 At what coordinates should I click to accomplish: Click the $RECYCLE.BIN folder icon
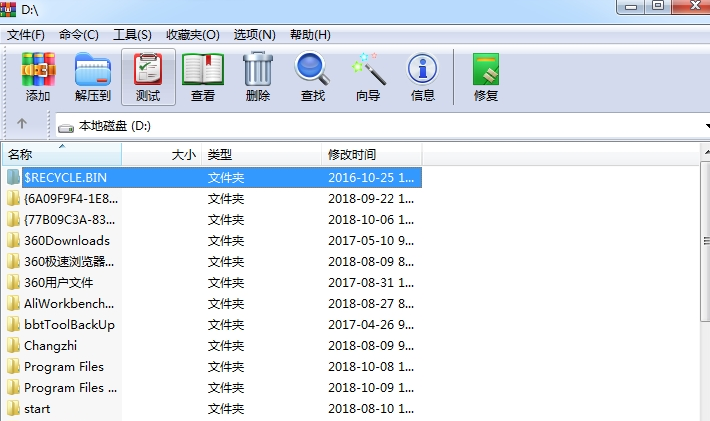point(14,177)
